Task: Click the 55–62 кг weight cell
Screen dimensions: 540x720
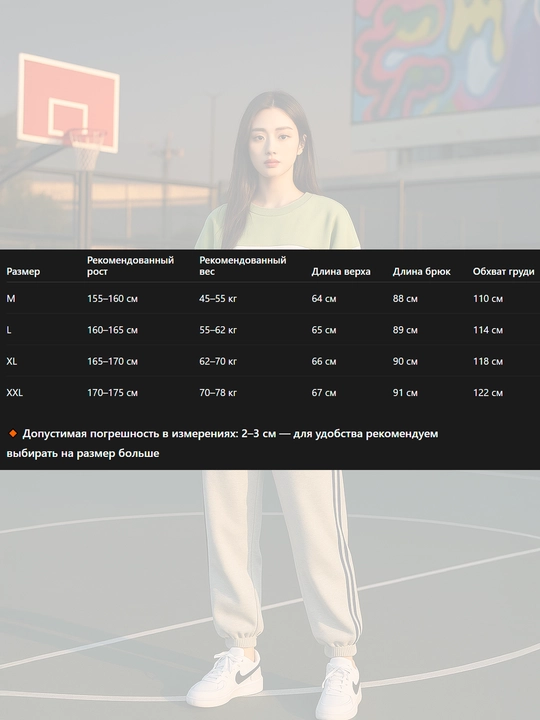Action: (218, 330)
